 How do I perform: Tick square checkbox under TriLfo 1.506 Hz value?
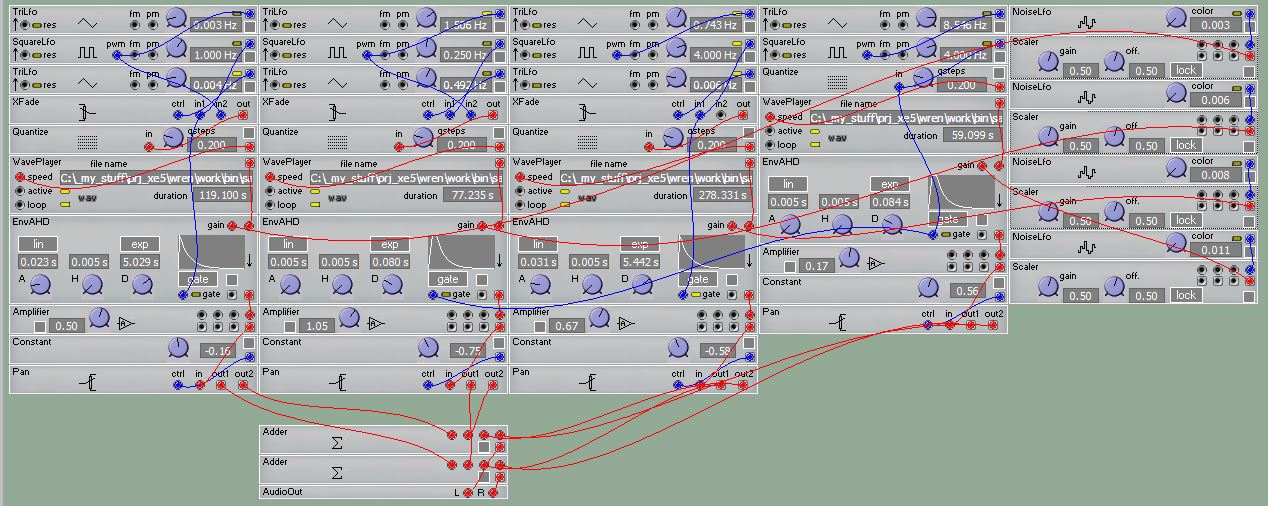click(499, 27)
